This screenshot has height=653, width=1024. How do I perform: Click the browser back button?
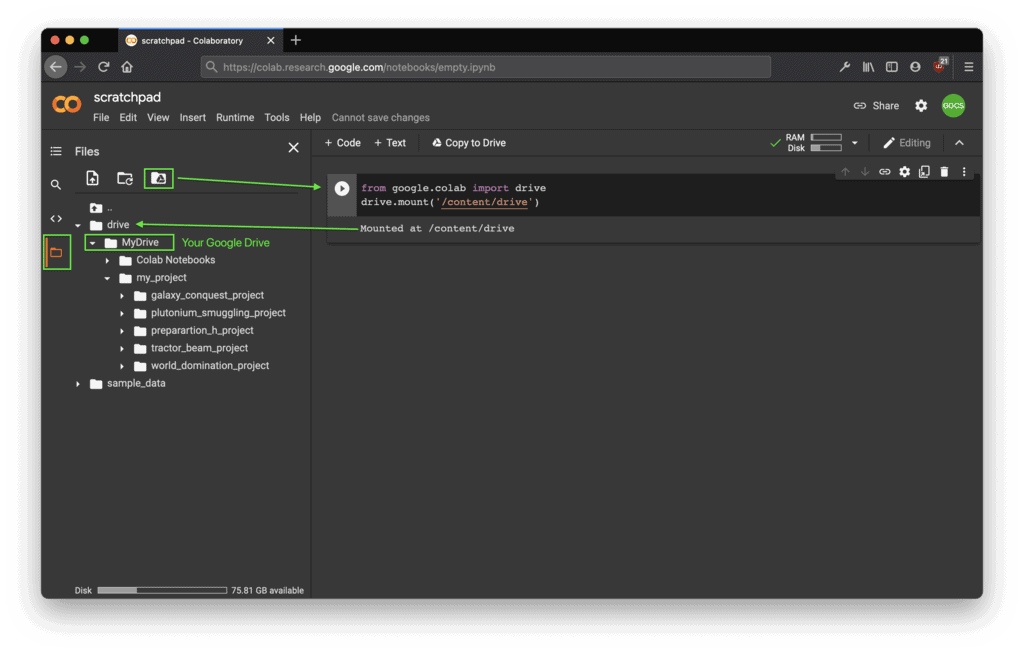tap(56, 67)
